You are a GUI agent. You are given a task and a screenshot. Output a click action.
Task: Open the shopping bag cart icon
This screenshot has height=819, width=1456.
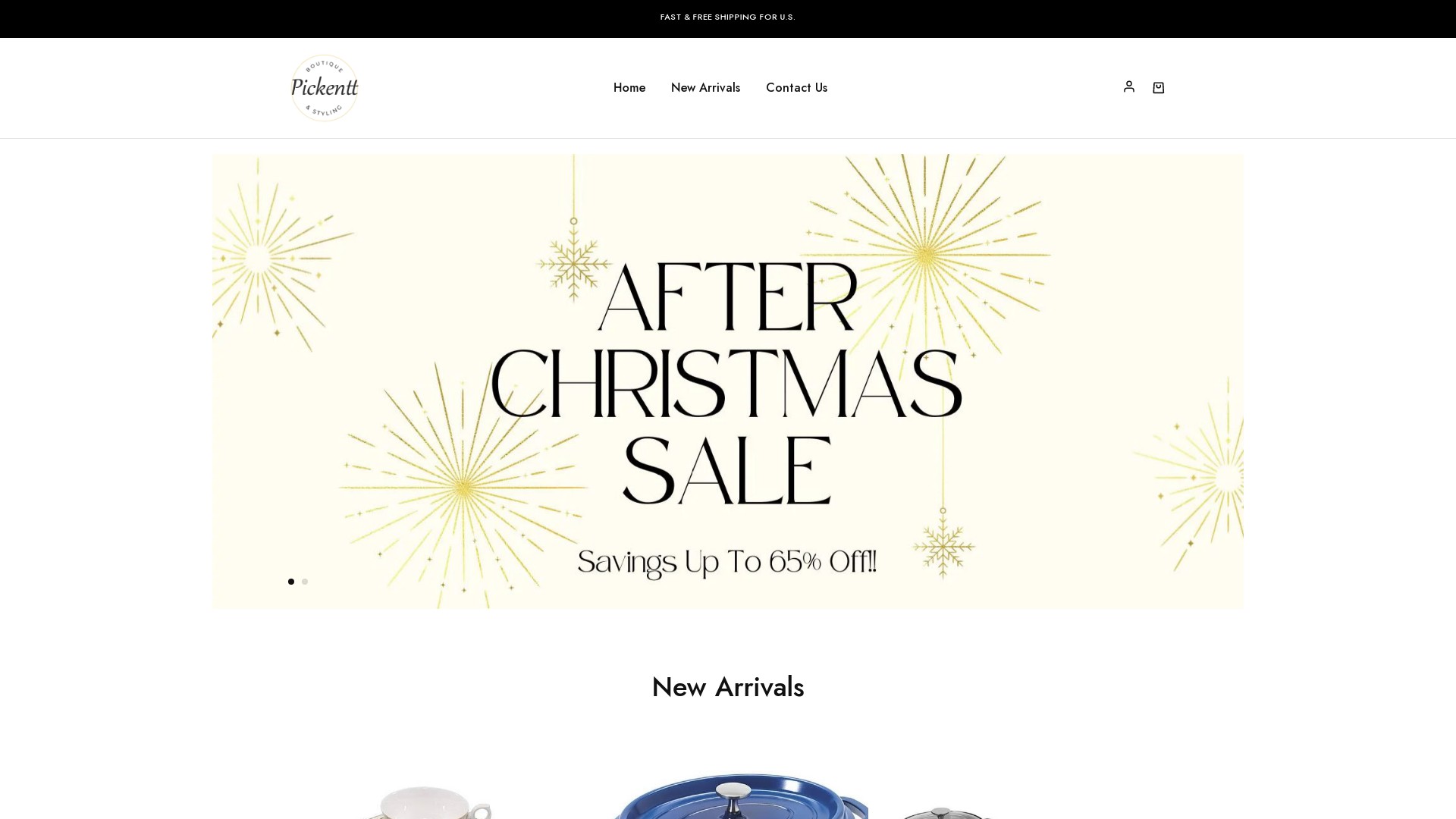point(1158,87)
